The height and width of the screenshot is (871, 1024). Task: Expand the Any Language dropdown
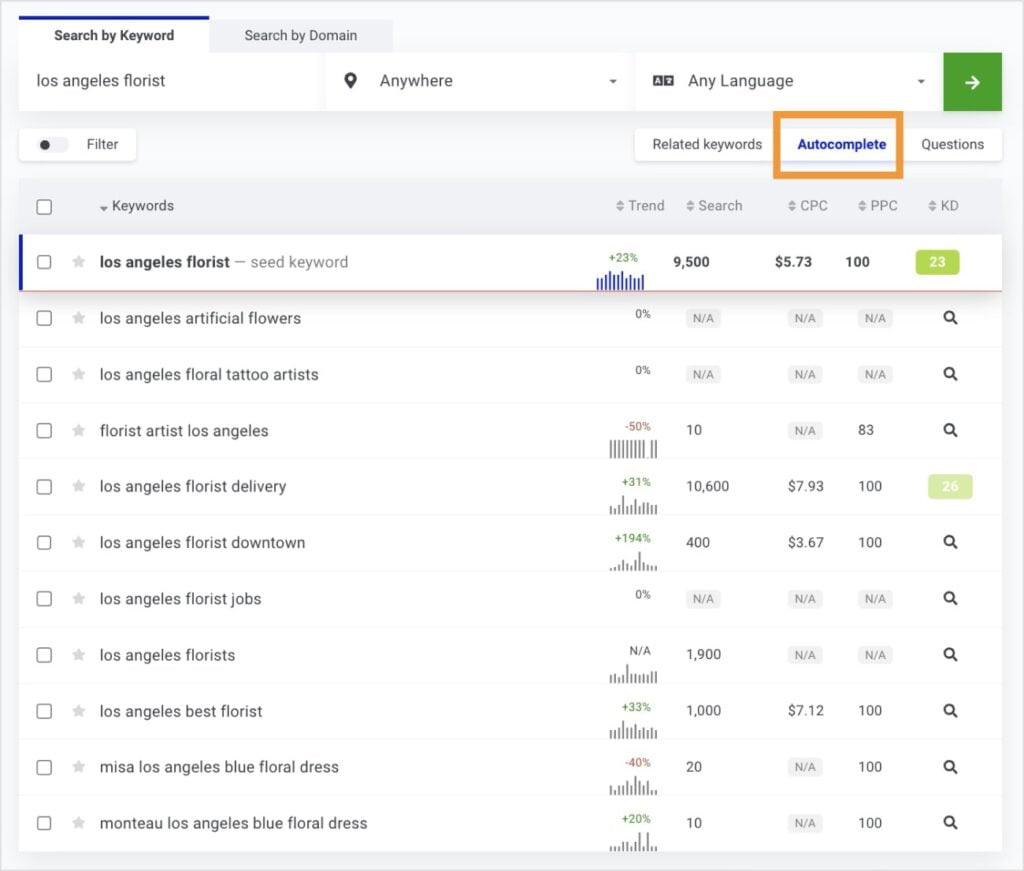pos(788,82)
